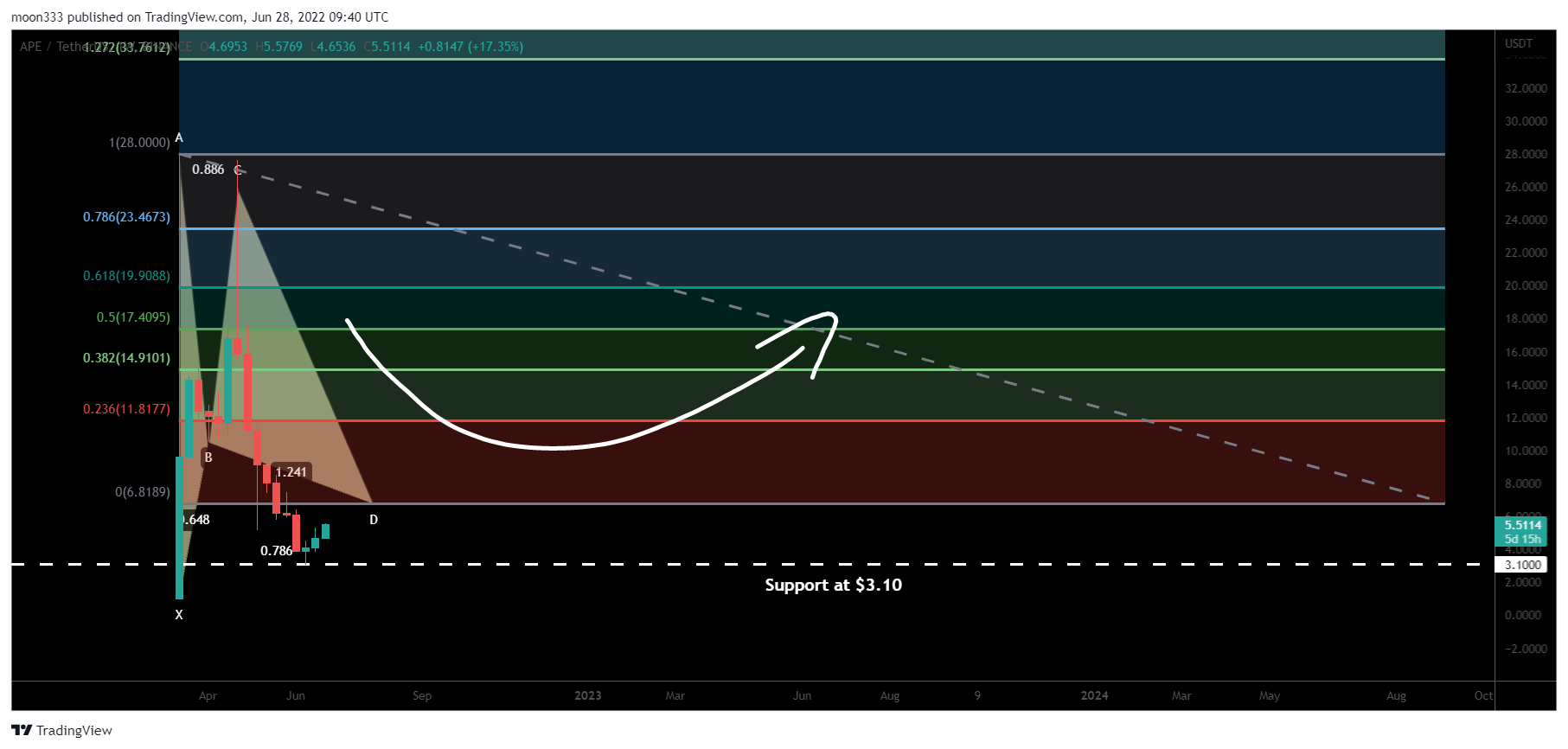Click the 3.1000 price label on axis
This screenshot has height=749, width=1568.
pos(1521,565)
